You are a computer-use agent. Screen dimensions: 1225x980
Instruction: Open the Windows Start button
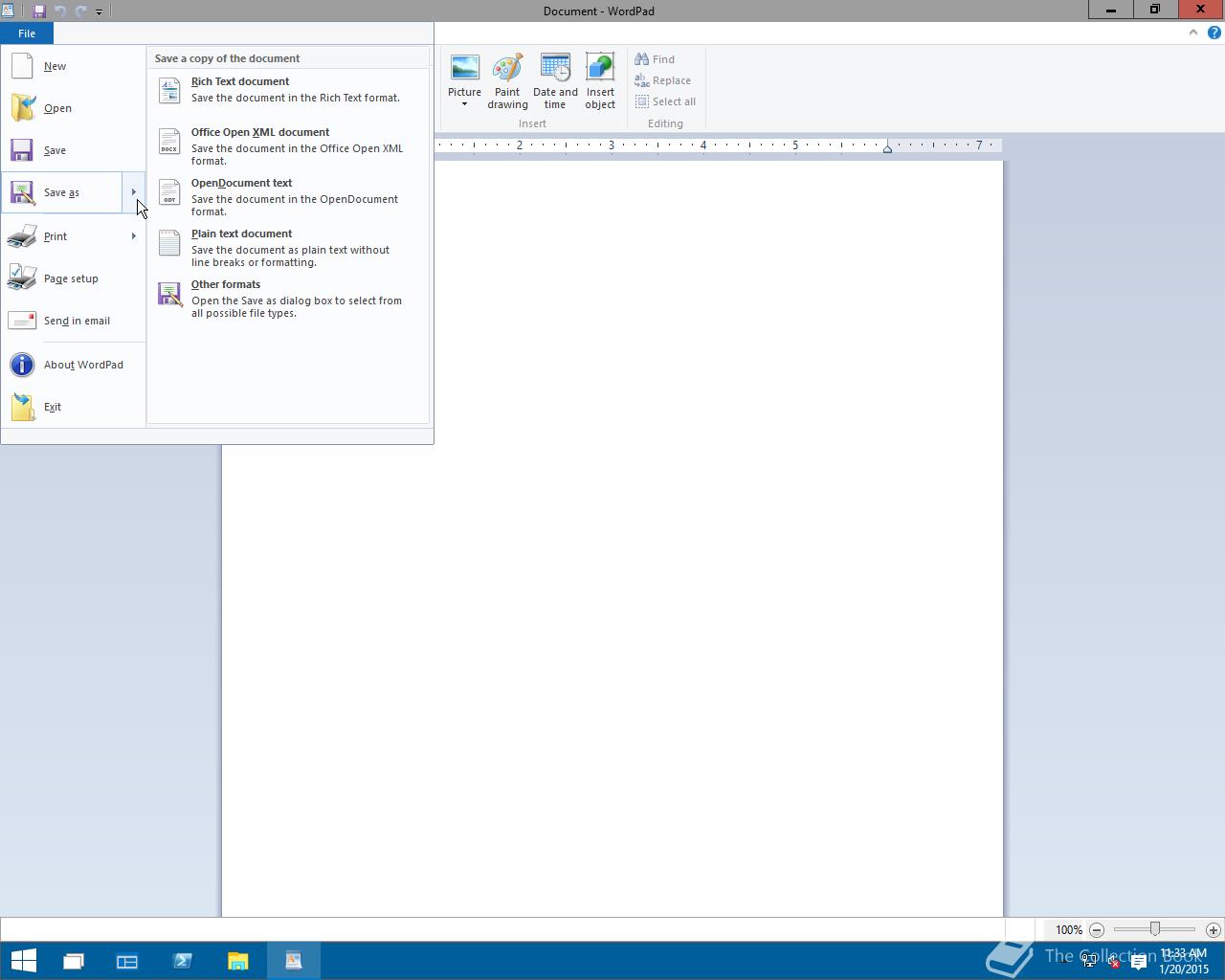point(23,960)
